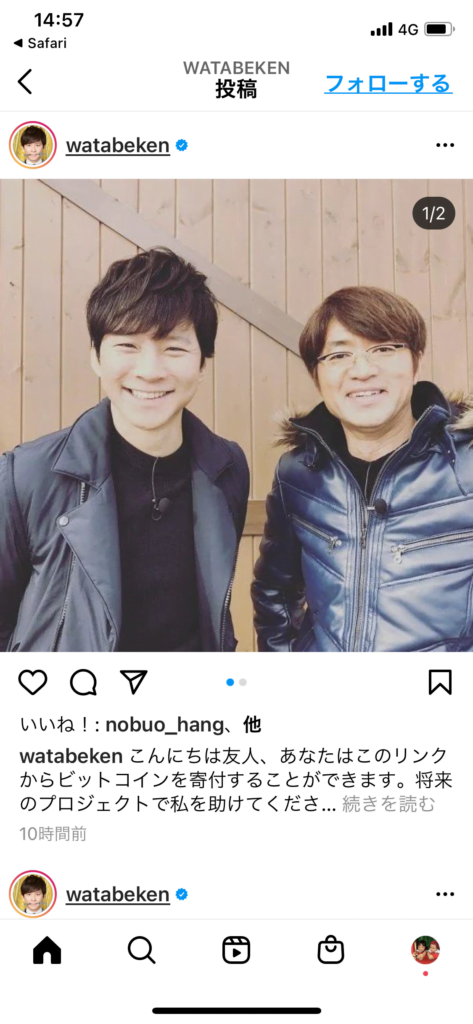Screen dimensions: 473x1024
Task: Open Shop bag icon
Action: point(331,950)
